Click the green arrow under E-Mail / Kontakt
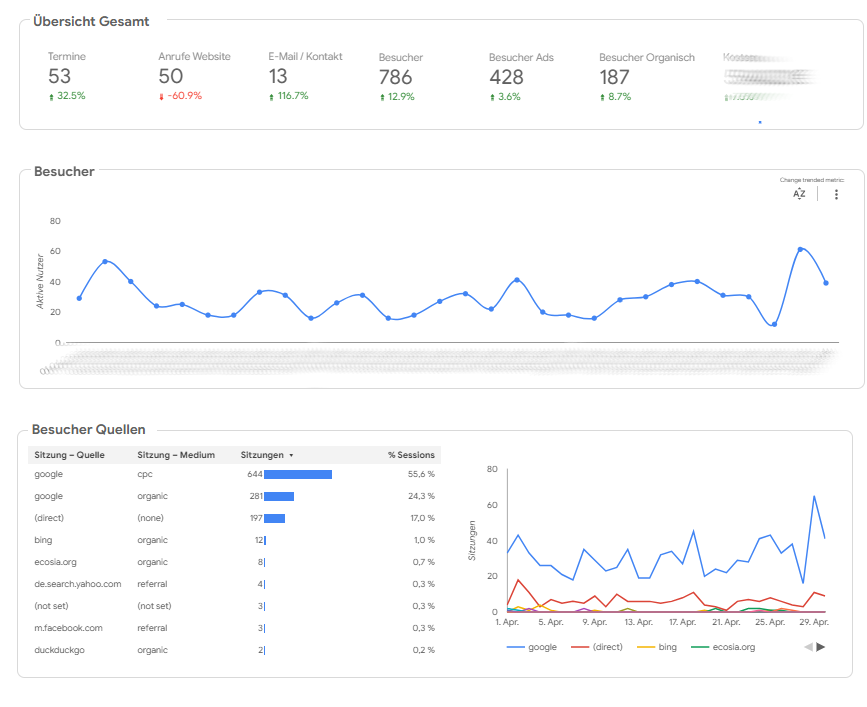Viewport: 867px width, 707px height. click(x=272, y=97)
